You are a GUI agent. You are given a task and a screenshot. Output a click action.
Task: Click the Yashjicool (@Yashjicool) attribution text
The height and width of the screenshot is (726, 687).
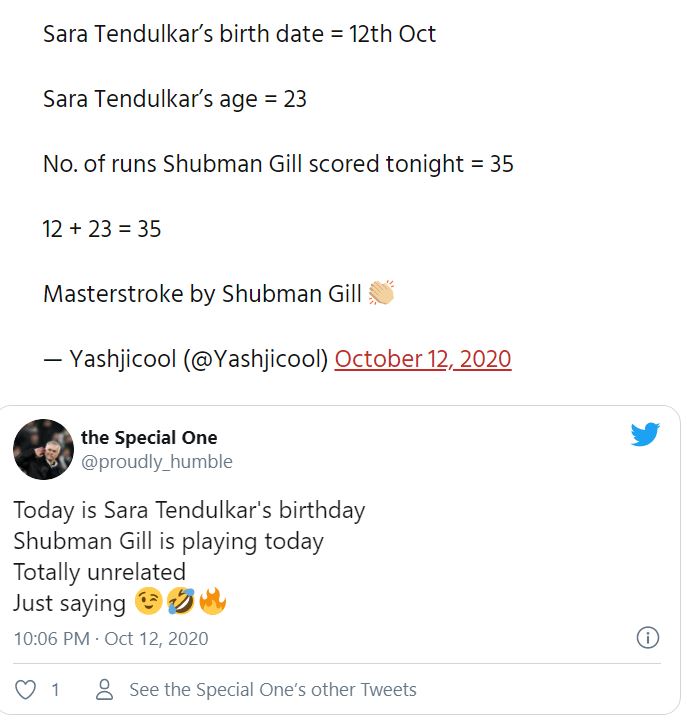[x=198, y=359]
